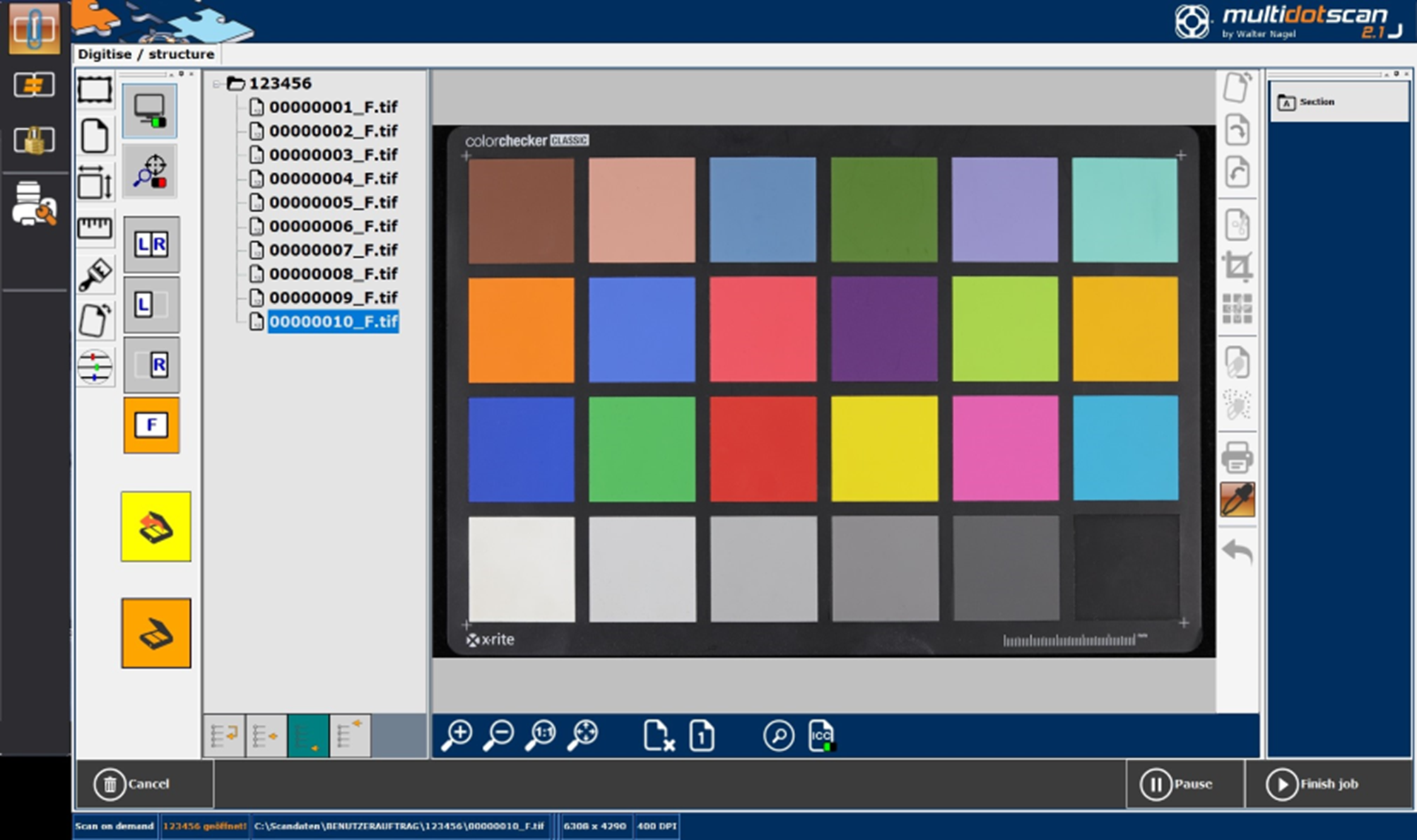Choose the paintbrush tool
Image resolution: width=1417 pixels, height=840 pixels.
click(95, 275)
